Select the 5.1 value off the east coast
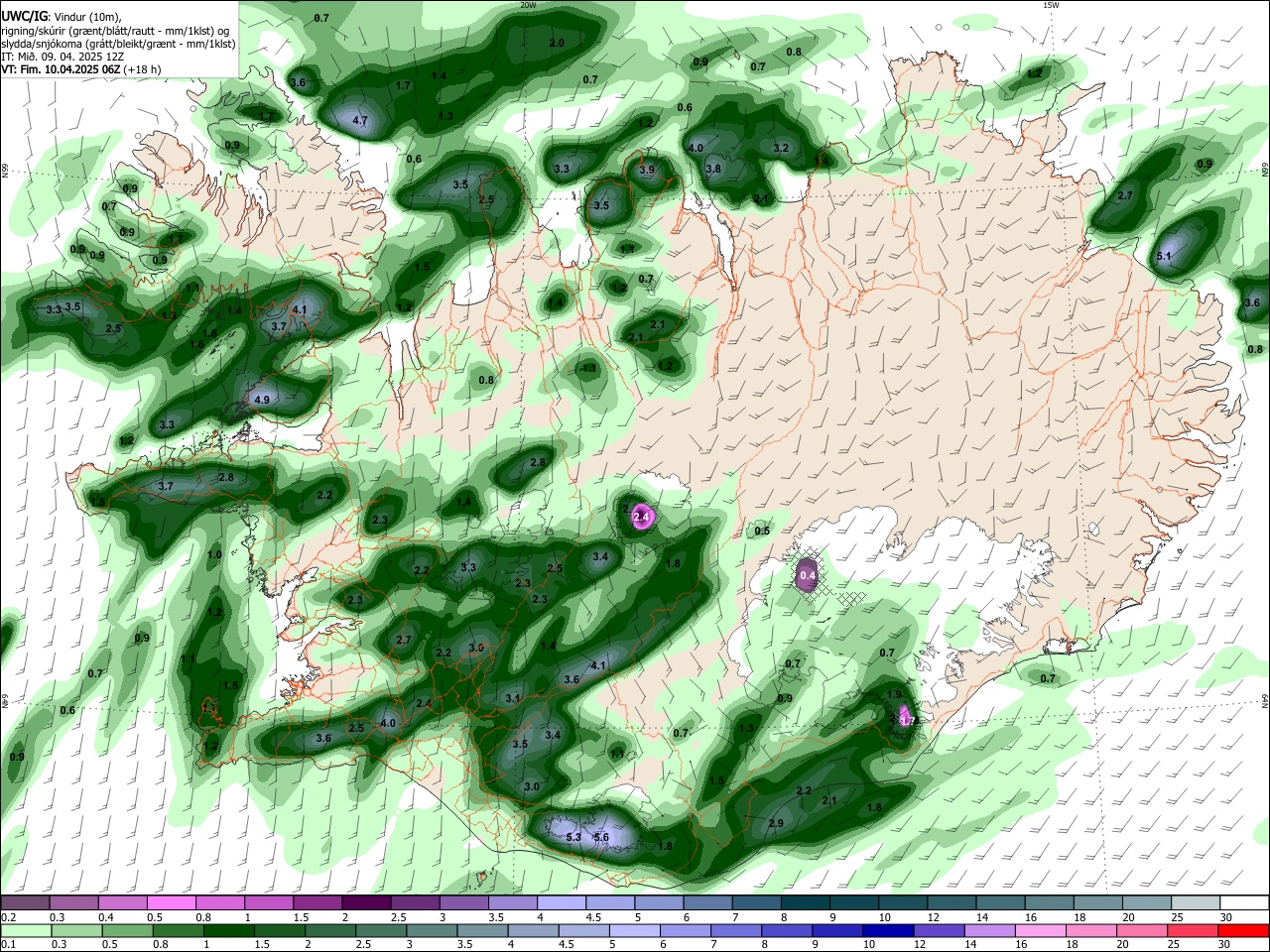 pyautogui.click(x=1164, y=257)
